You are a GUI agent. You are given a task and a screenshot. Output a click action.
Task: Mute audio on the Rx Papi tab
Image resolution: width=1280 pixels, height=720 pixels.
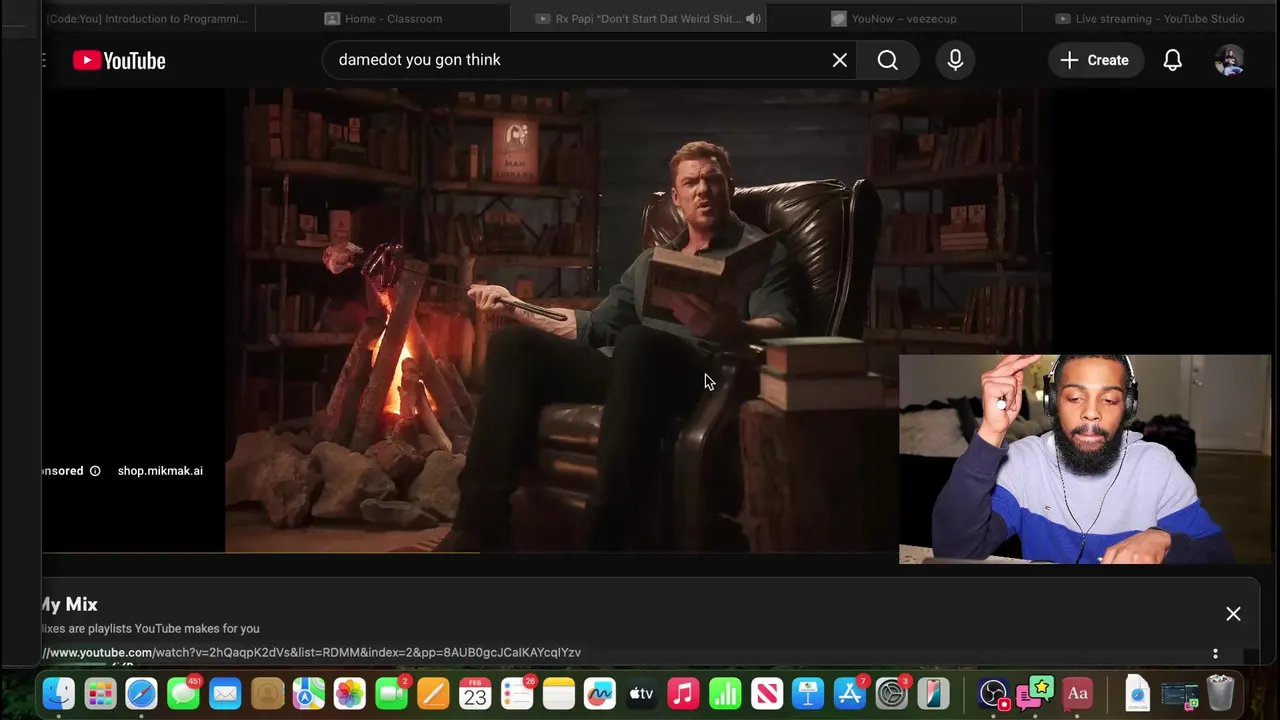[753, 18]
